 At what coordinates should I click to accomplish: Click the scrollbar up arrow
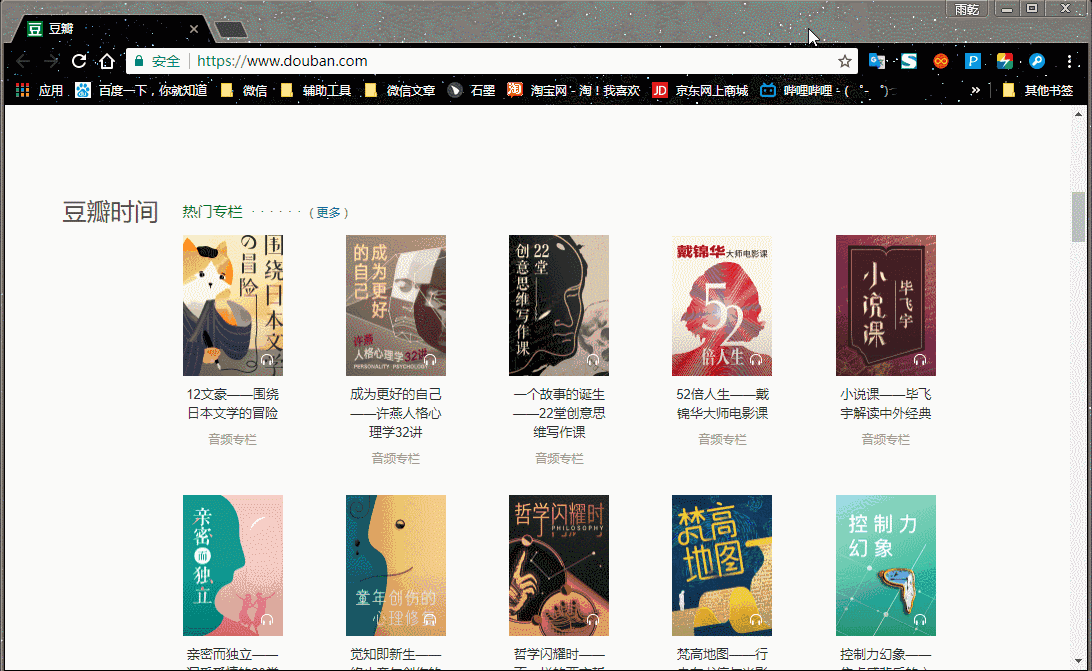(1078, 114)
